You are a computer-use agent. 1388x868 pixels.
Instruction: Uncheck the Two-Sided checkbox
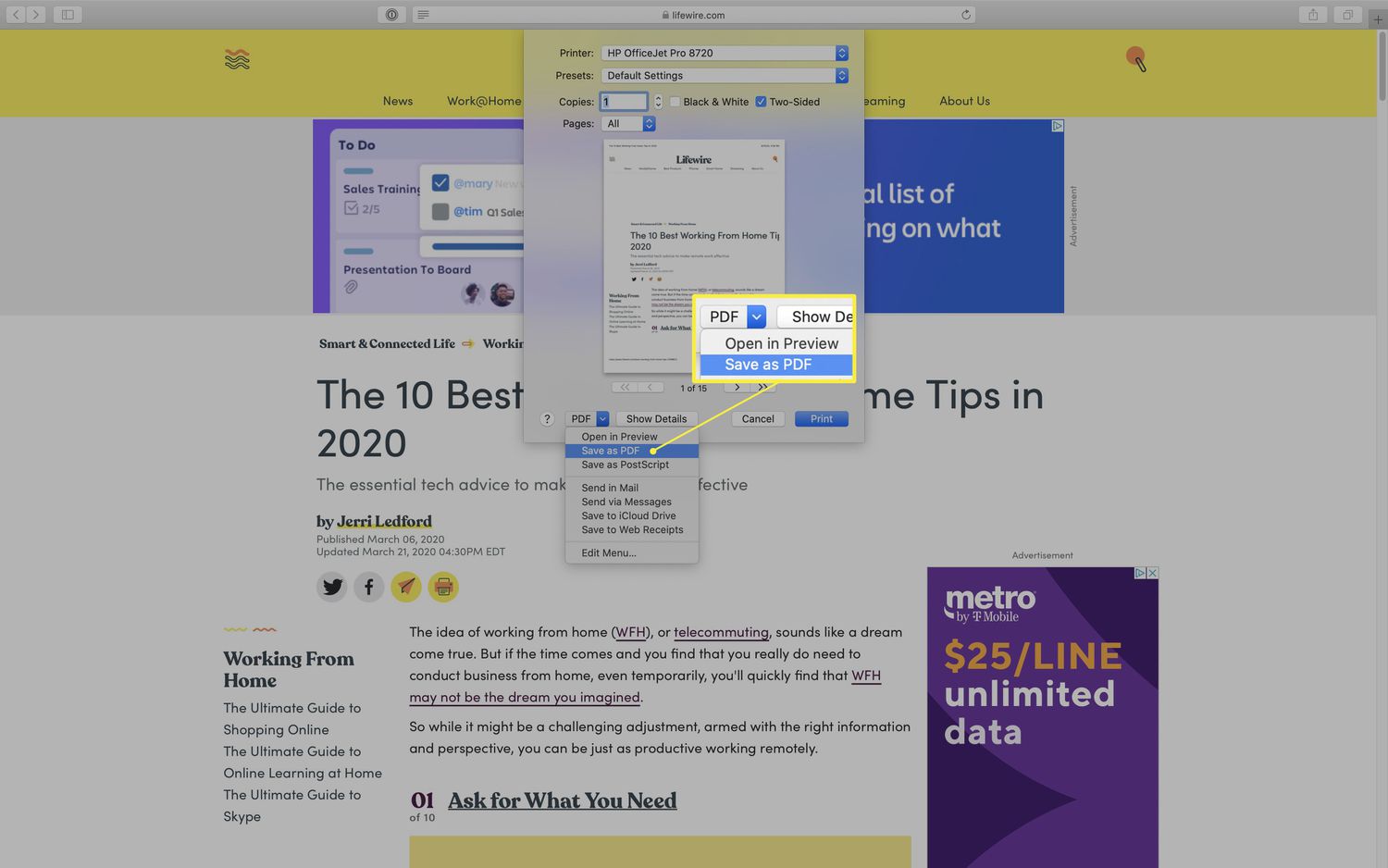pos(761,102)
